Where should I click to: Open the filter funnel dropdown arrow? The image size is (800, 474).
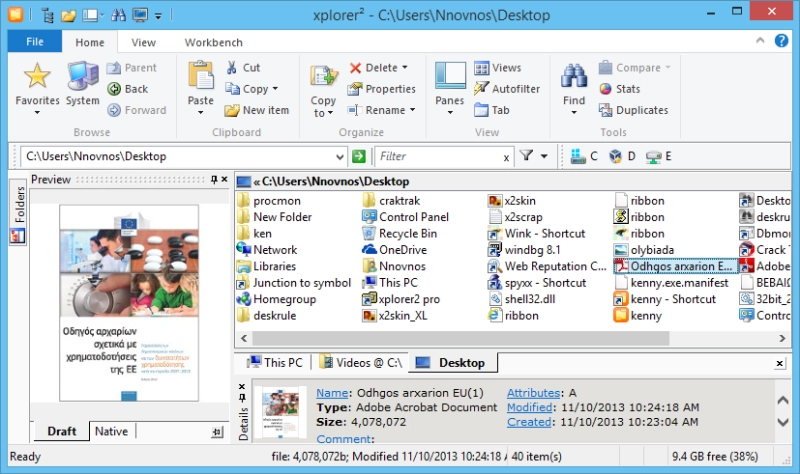[544, 156]
